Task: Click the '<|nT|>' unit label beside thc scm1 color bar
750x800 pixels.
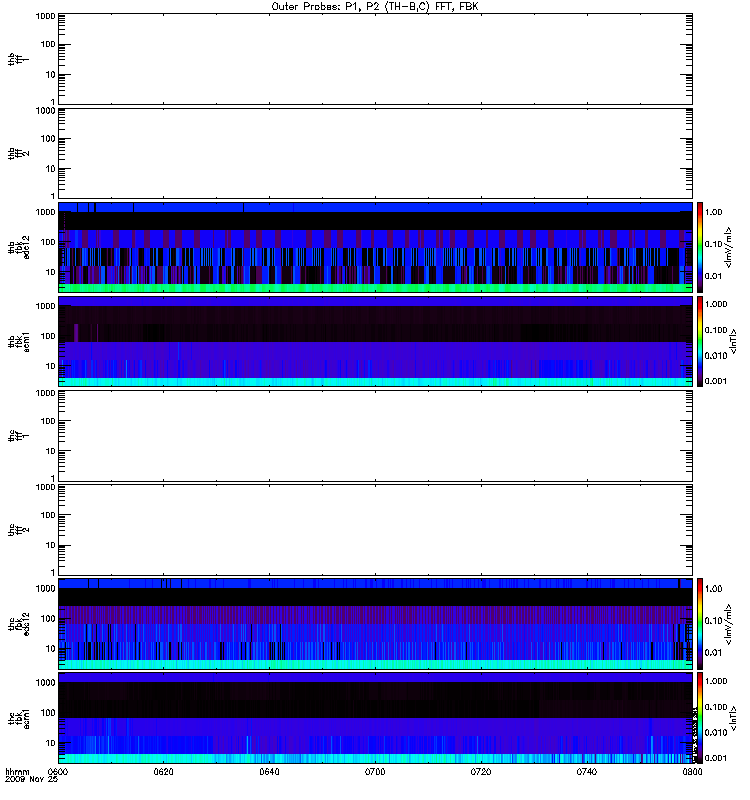Action: click(x=734, y=718)
